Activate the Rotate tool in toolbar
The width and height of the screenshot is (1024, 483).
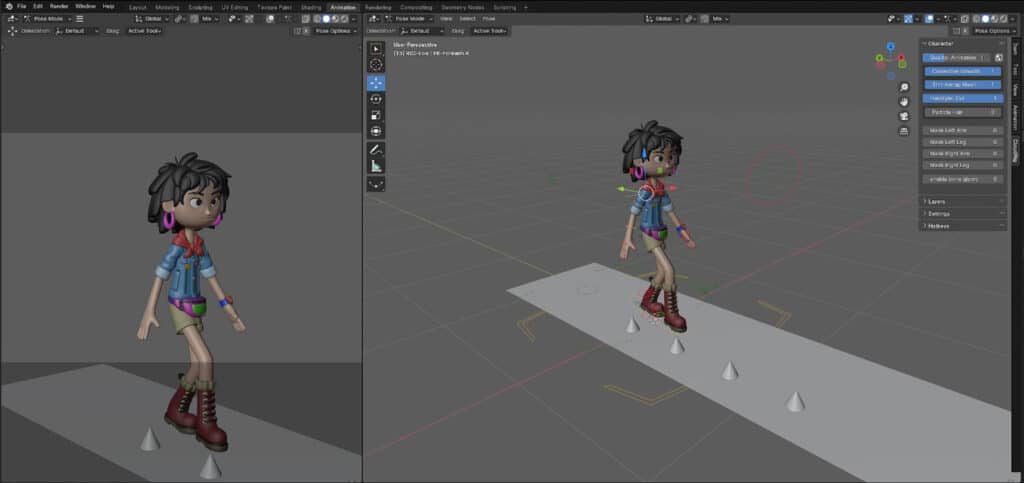pyautogui.click(x=376, y=99)
